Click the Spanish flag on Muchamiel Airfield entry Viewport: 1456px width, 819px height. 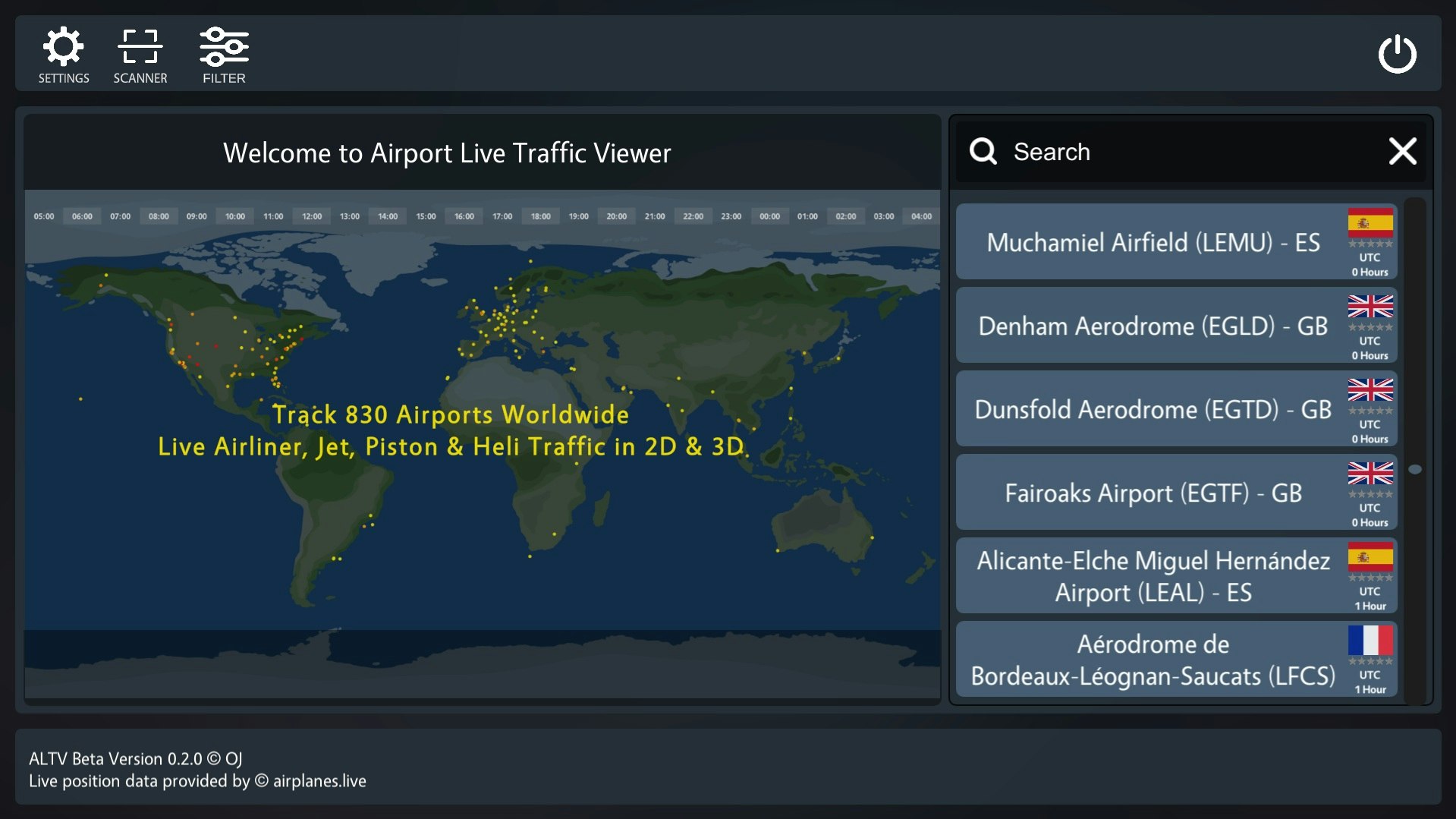1370,222
